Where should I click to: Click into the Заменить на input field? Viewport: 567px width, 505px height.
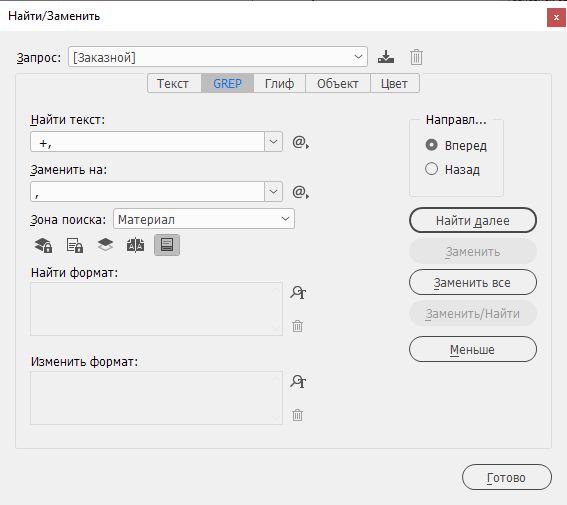[x=148, y=192]
